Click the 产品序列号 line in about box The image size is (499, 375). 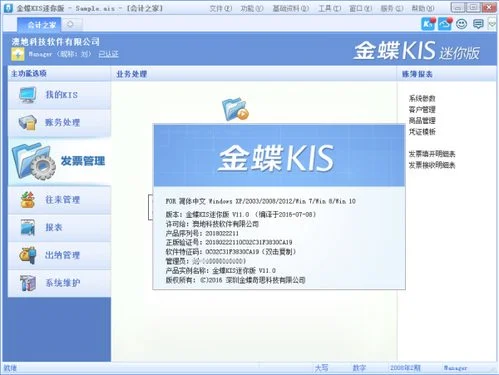pos(202,233)
